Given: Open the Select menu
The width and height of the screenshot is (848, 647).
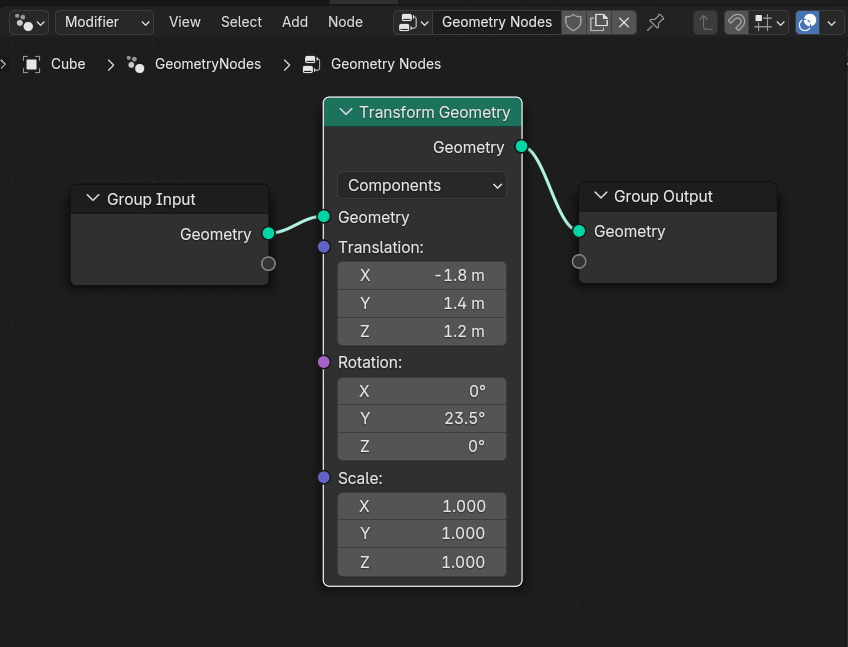Looking at the screenshot, I should [x=241, y=22].
